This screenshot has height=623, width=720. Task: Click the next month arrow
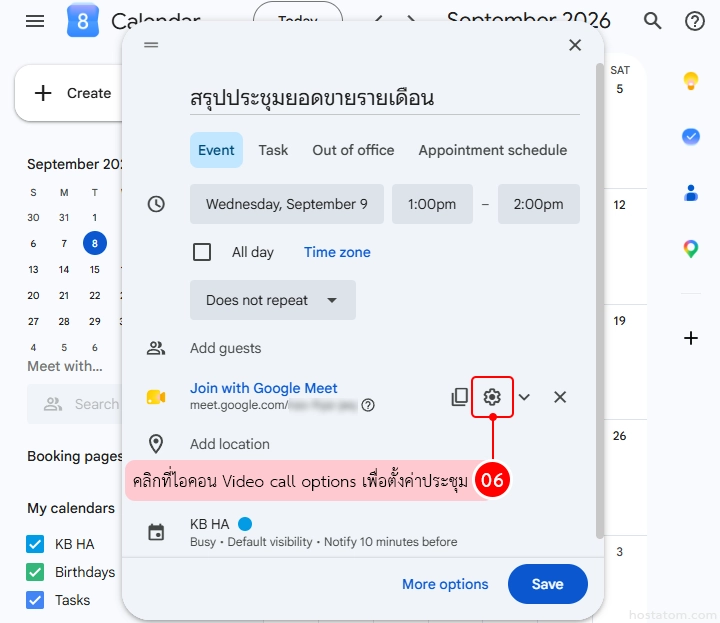(411, 20)
